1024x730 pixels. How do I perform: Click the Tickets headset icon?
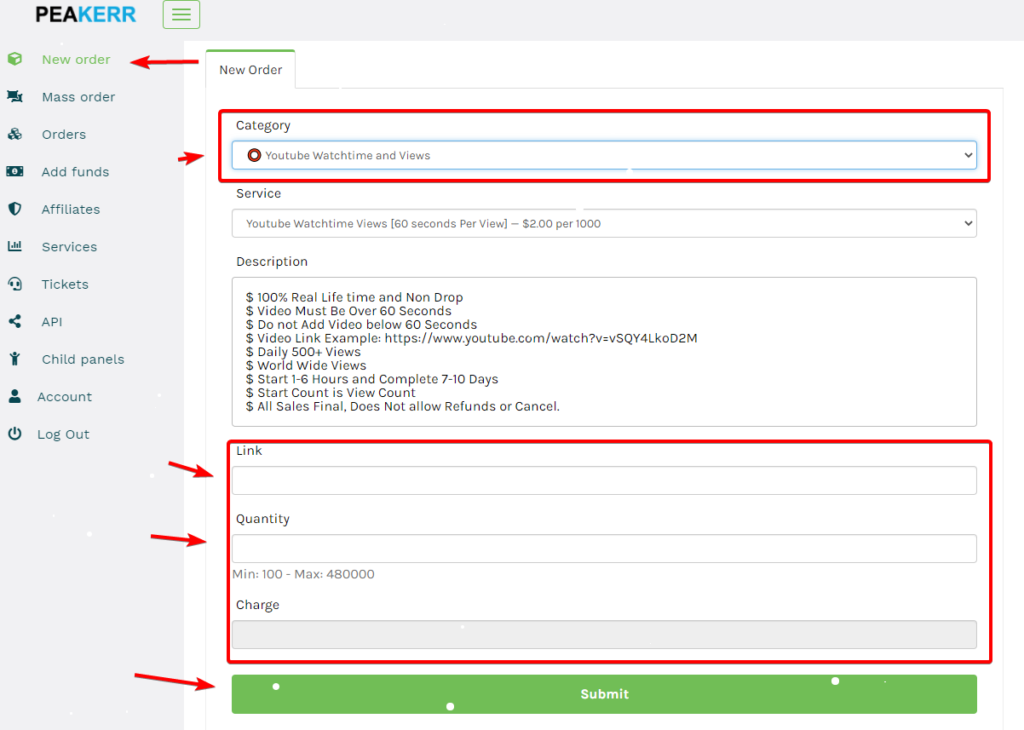coord(15,284)
